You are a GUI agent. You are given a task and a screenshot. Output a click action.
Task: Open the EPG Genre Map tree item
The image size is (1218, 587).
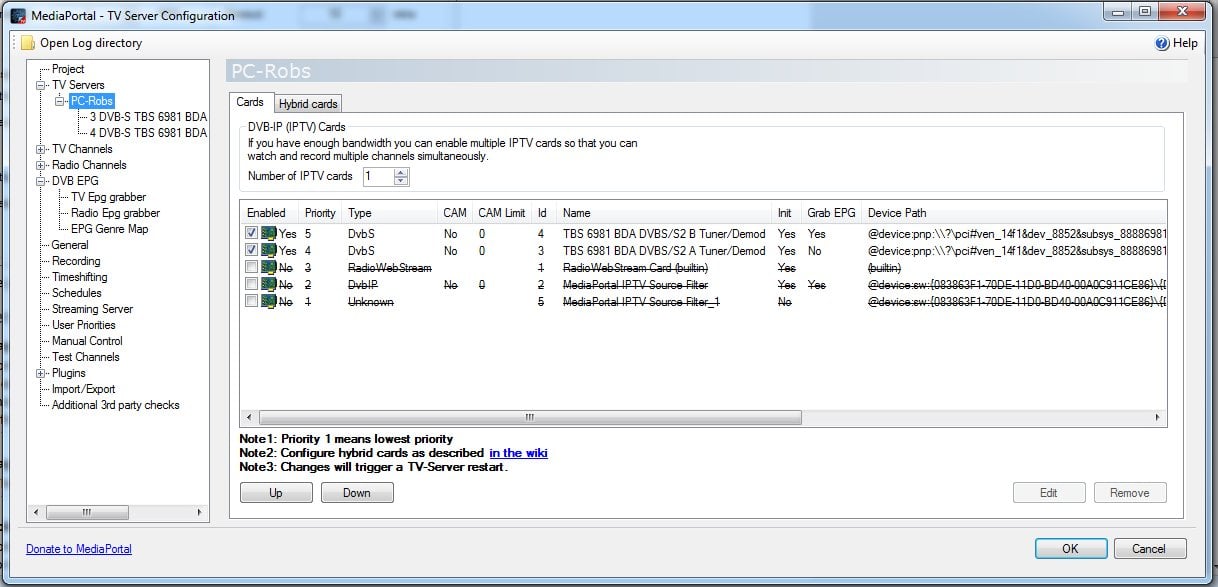(x=109, y=229)
